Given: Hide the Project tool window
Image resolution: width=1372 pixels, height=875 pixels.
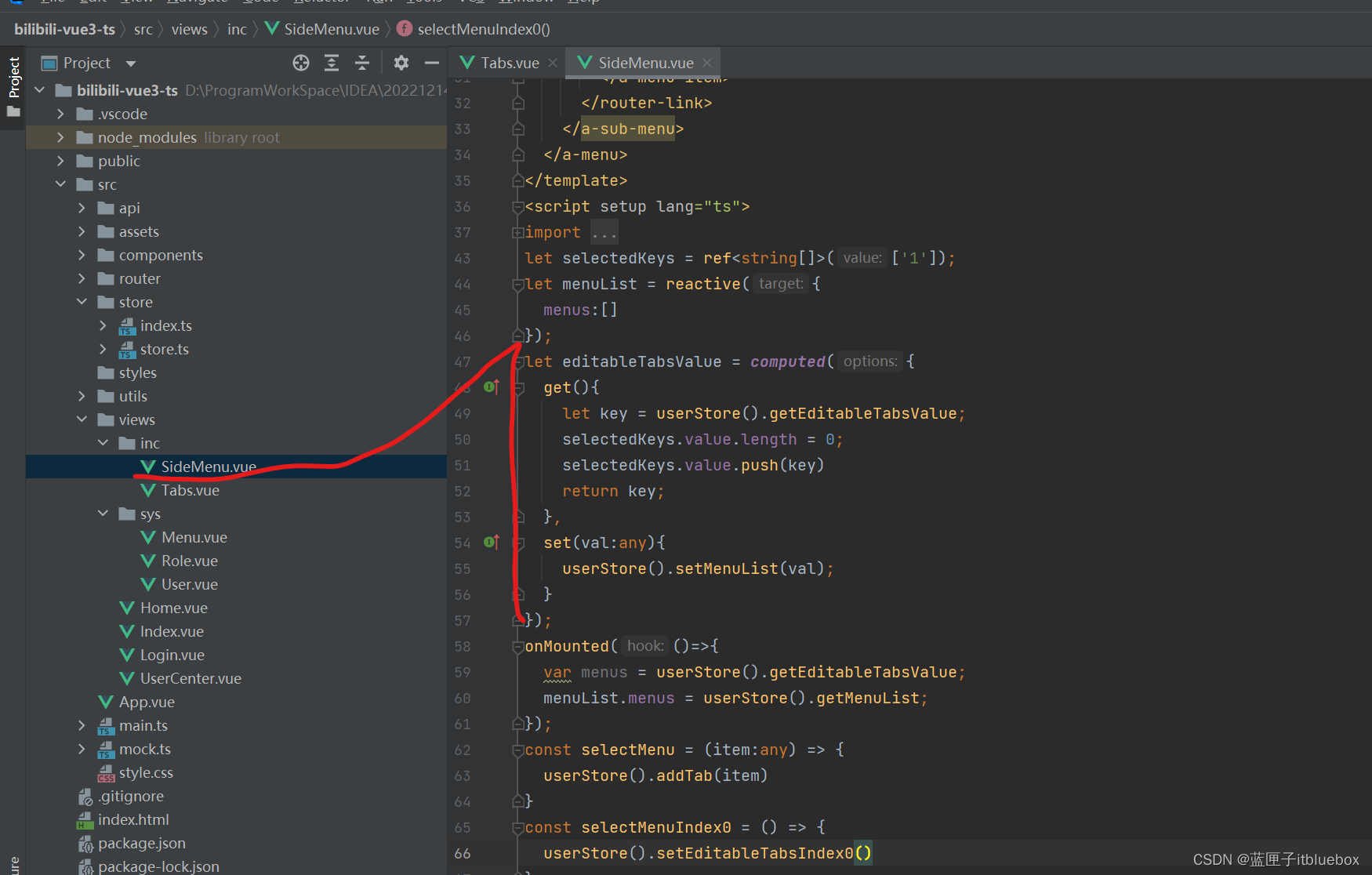Looking at the screenshot, I should 432,63.
